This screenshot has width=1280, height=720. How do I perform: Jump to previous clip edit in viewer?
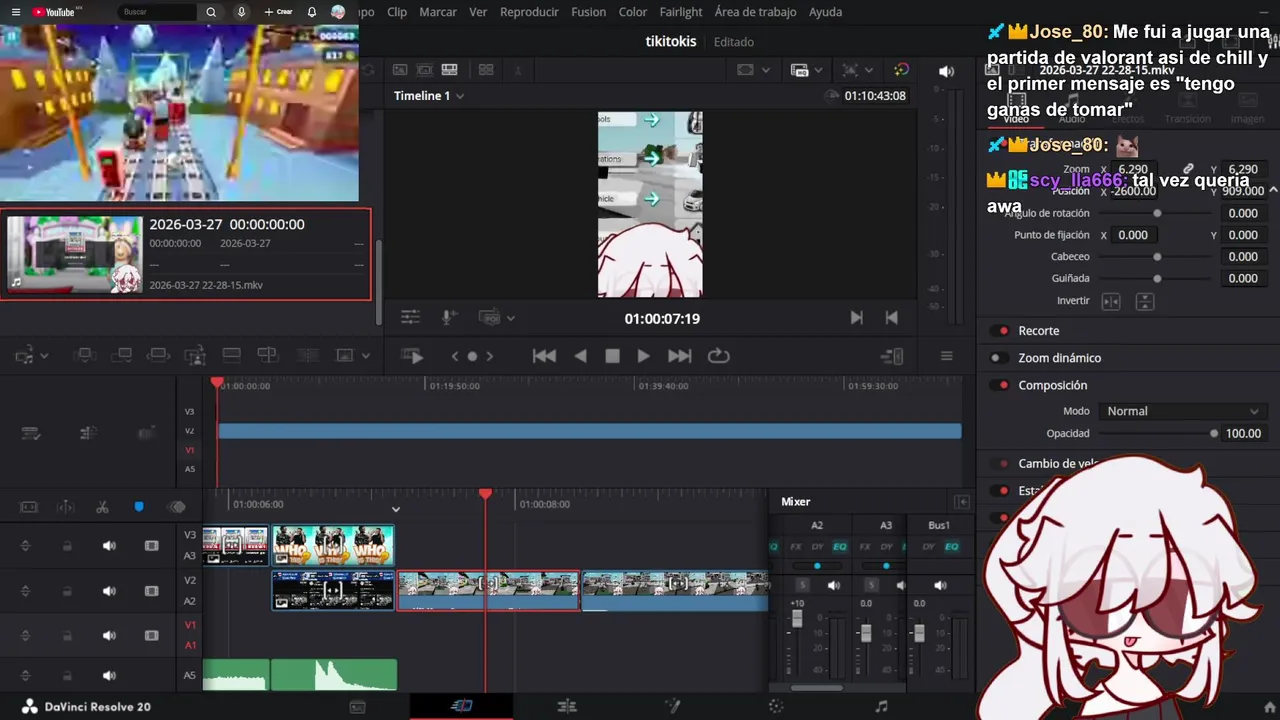pos(892,317)
